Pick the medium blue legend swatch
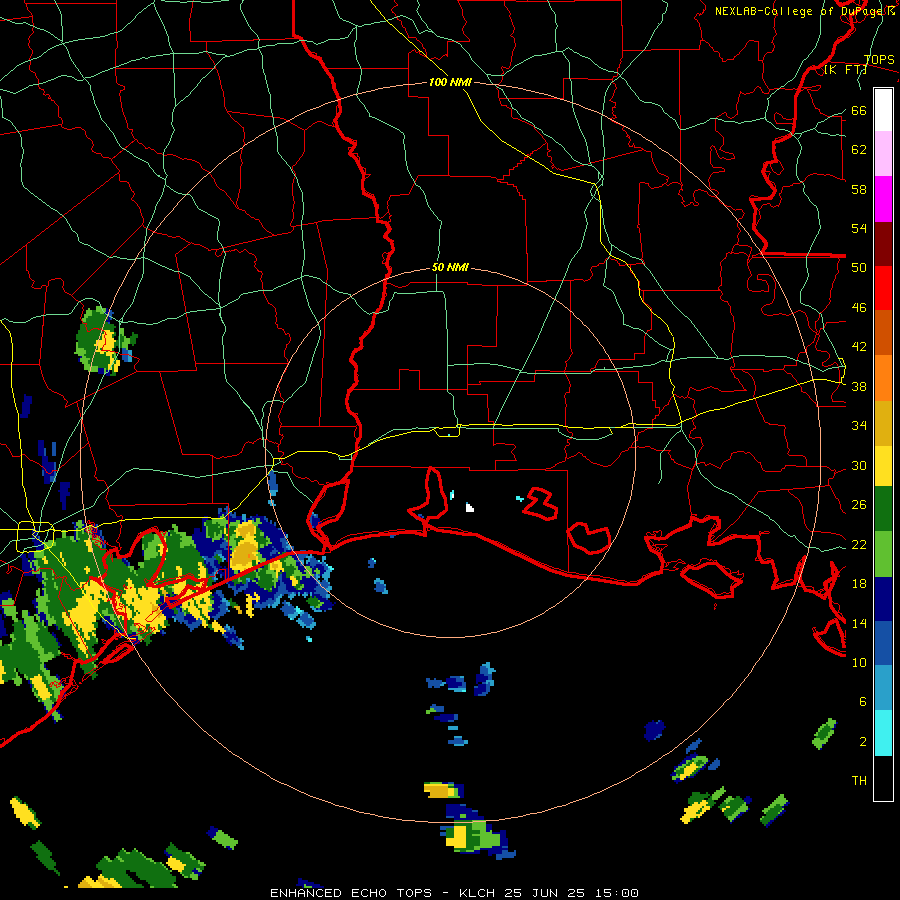 point(883,643)
